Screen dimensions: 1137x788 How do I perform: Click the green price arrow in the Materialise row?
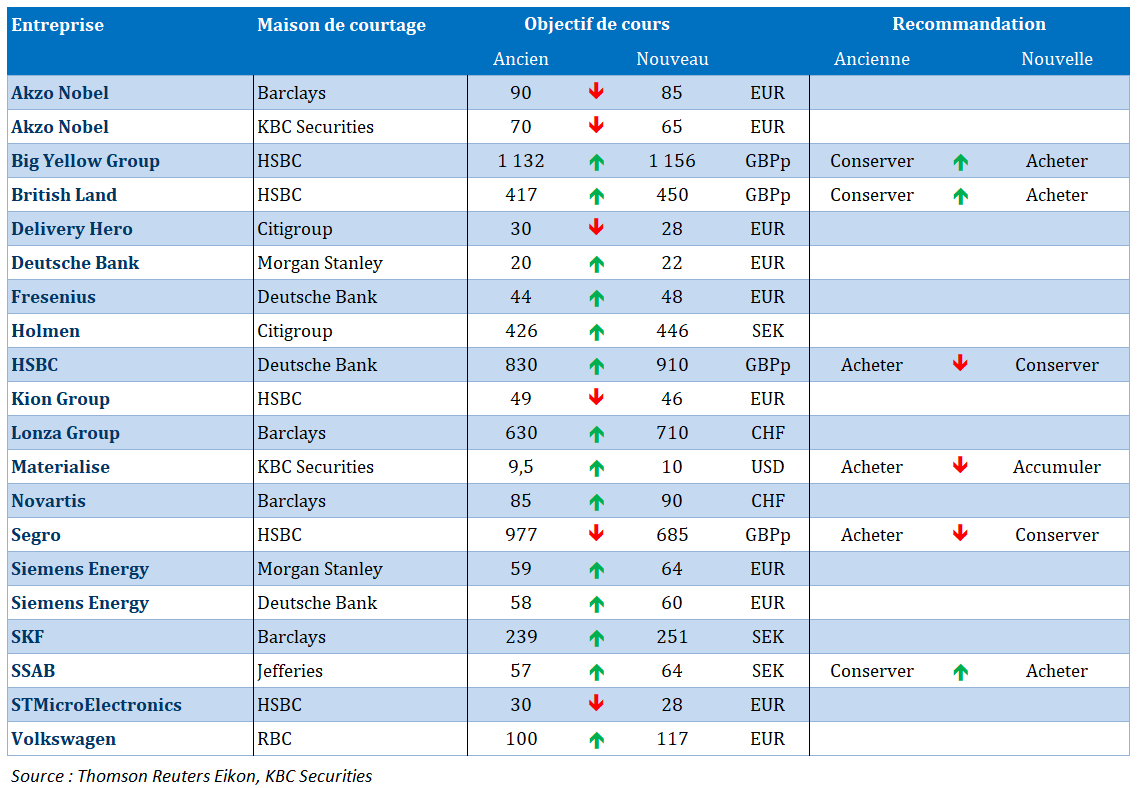click(596, 468)
